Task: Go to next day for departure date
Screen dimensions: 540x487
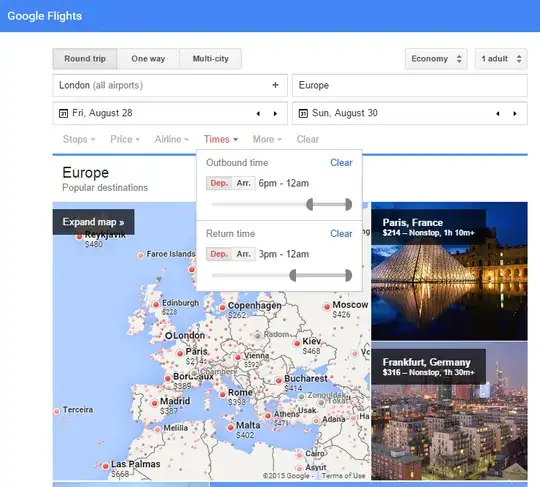Action: (x=275, y=114)
